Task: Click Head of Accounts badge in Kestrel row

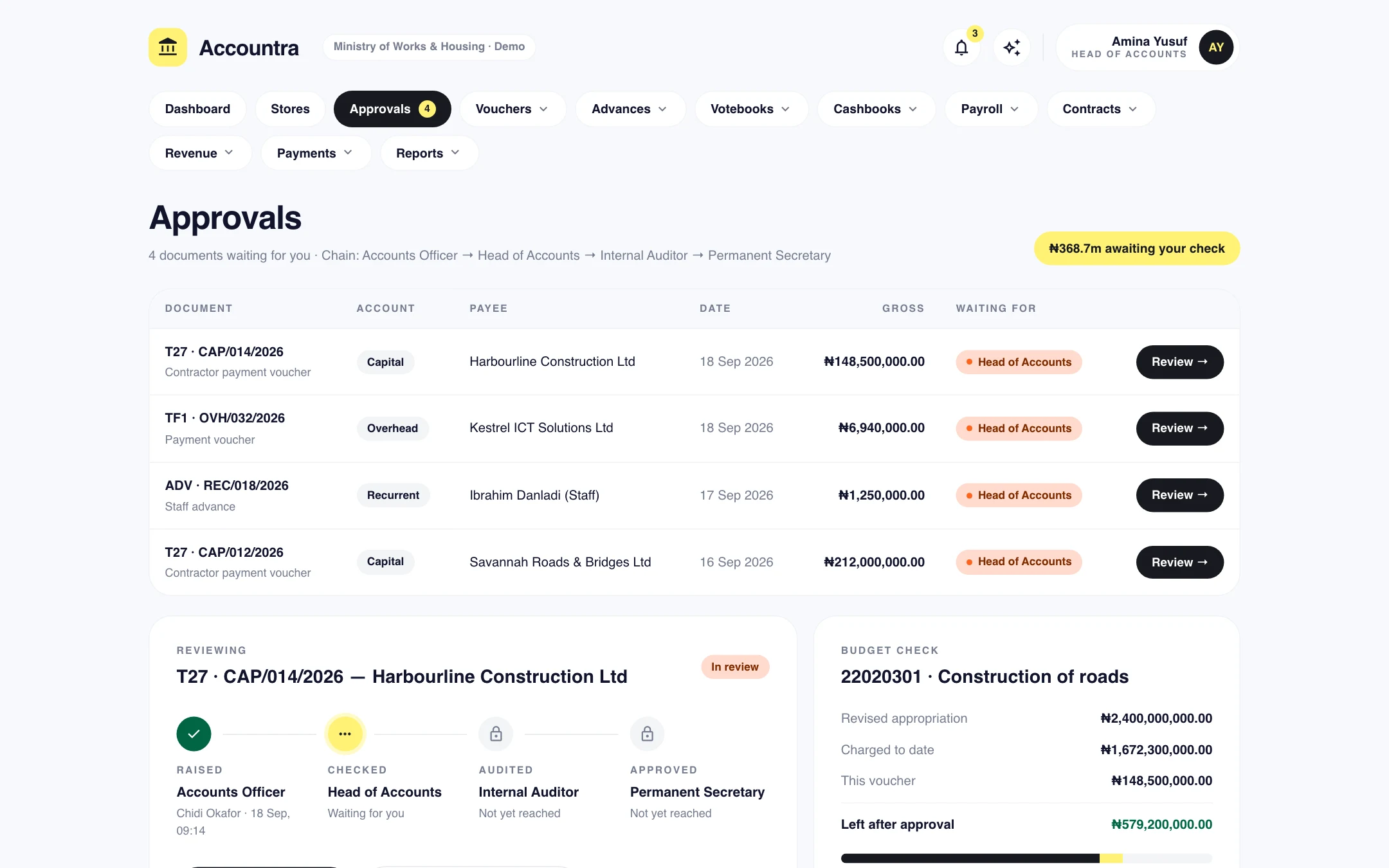Action: click(x=1019, y=428)
